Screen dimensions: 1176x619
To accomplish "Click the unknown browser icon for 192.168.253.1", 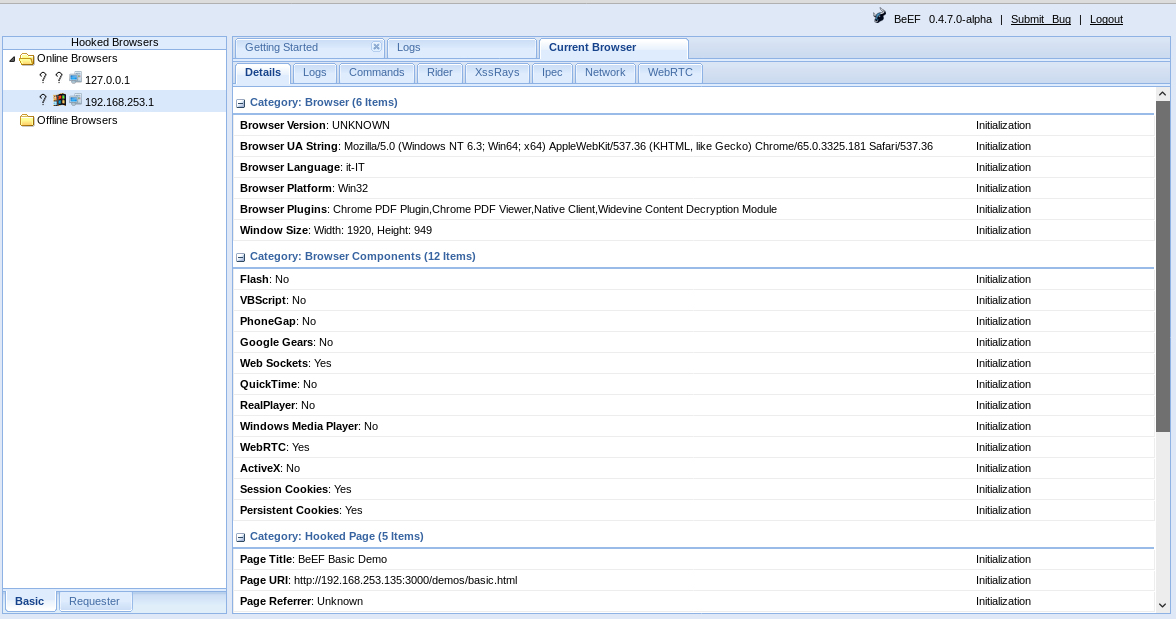I will pos(43,100).
